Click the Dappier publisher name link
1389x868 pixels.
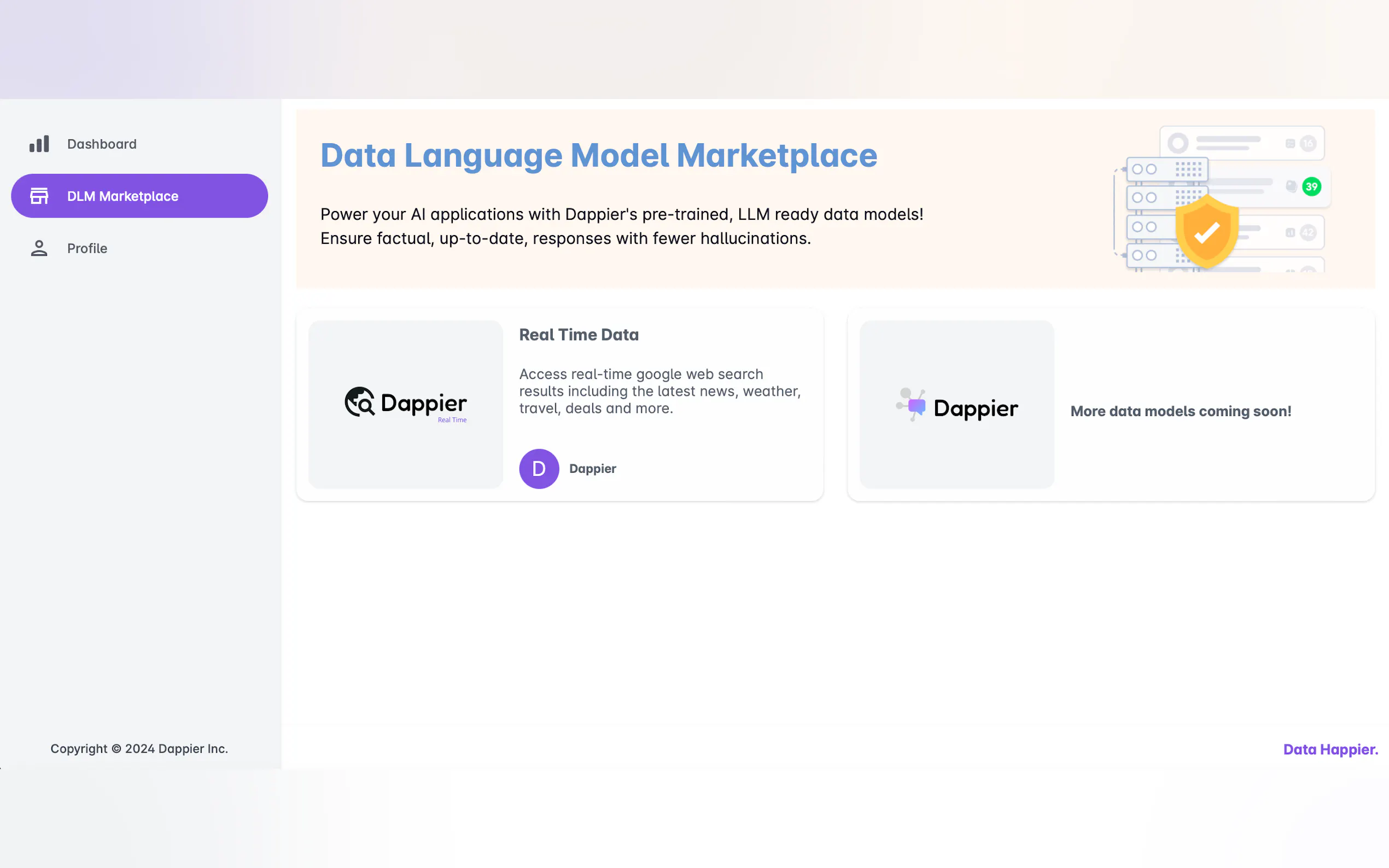click(x=592, y=468)
